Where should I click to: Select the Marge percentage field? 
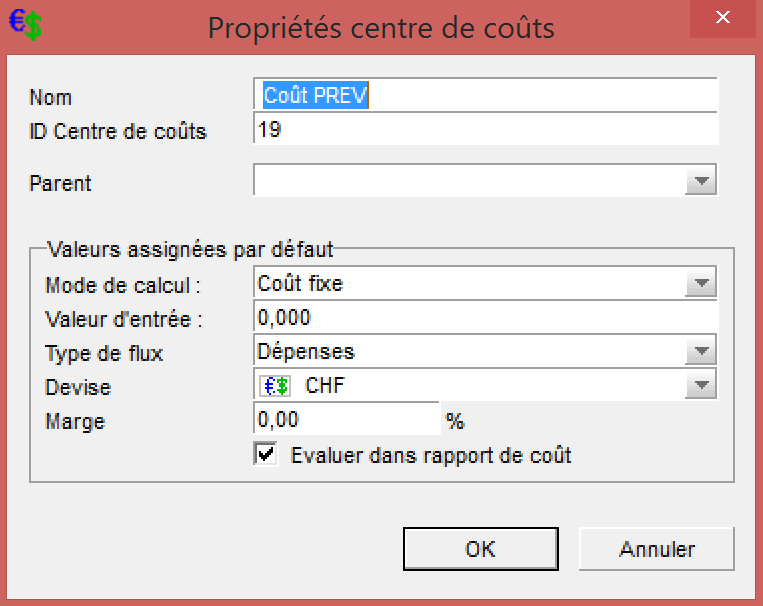point(346,420)
